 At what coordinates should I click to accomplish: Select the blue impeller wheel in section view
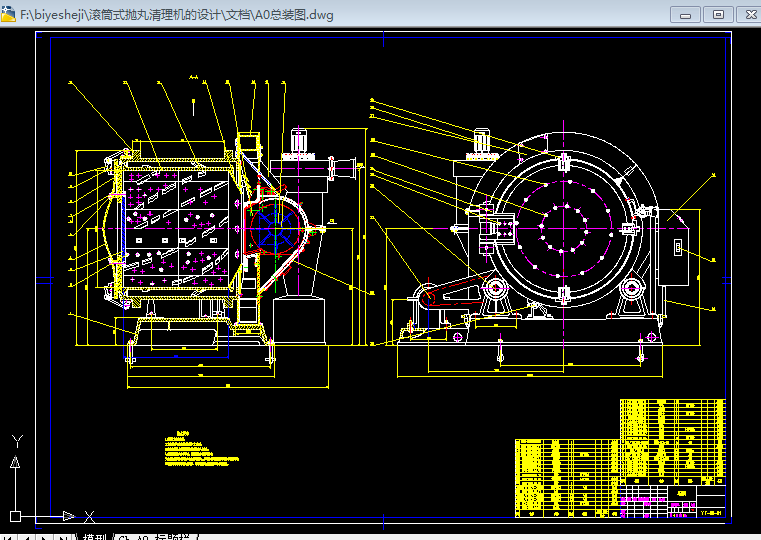click(275, 228)
